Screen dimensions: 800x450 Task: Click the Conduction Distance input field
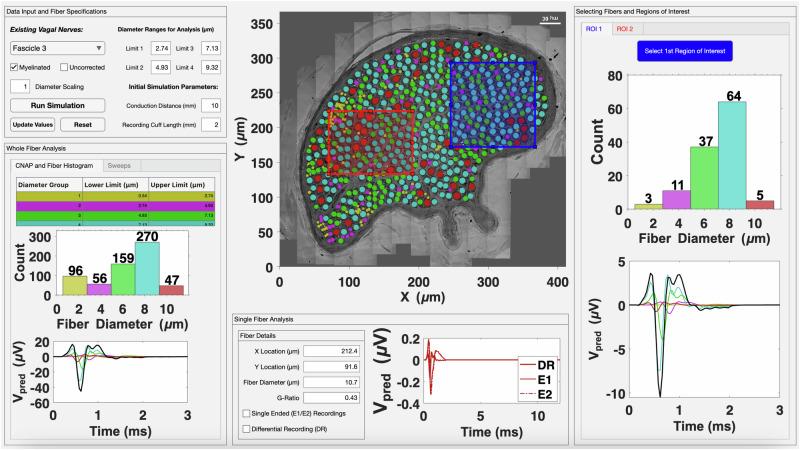click(211, 106)
